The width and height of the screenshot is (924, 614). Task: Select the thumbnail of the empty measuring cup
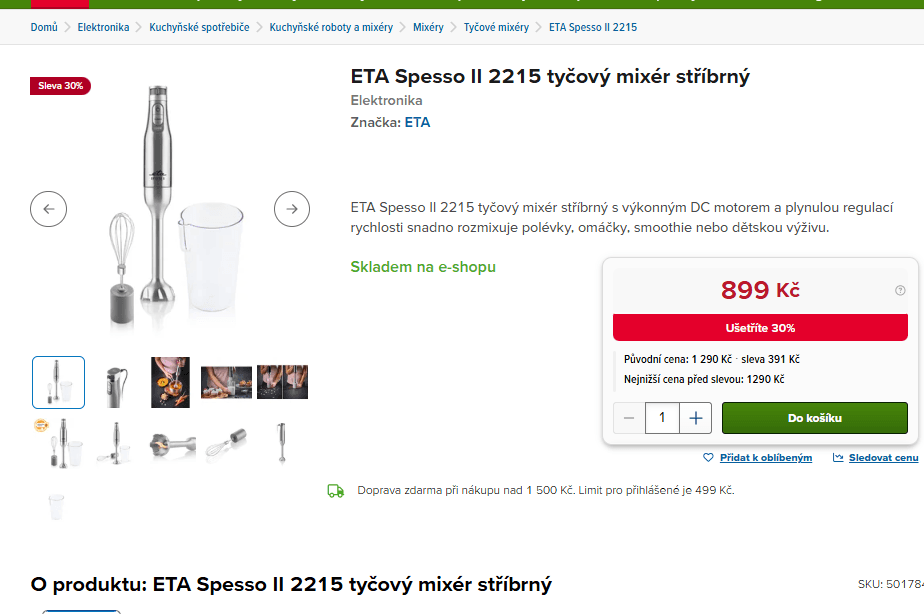(57, 504)
